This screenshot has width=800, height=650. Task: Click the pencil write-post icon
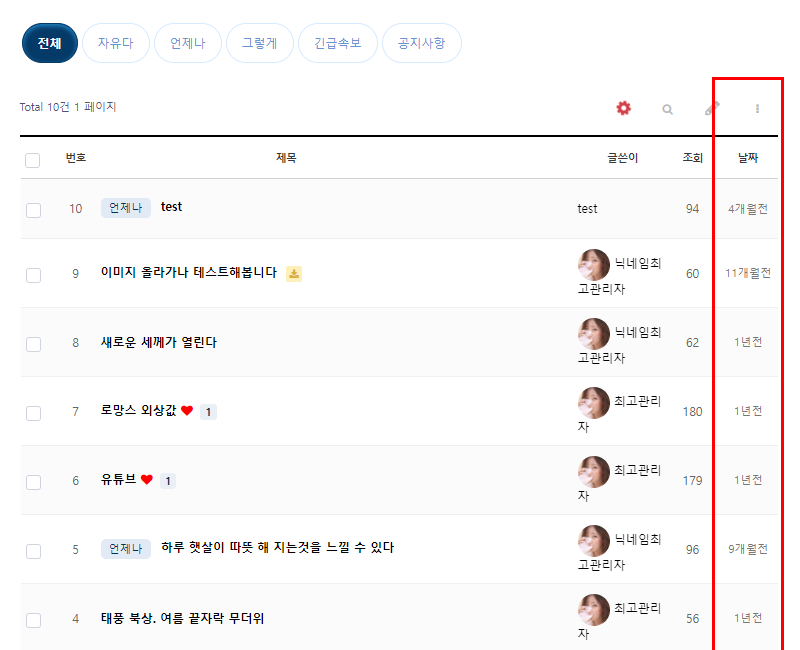[x=712, y=108]
